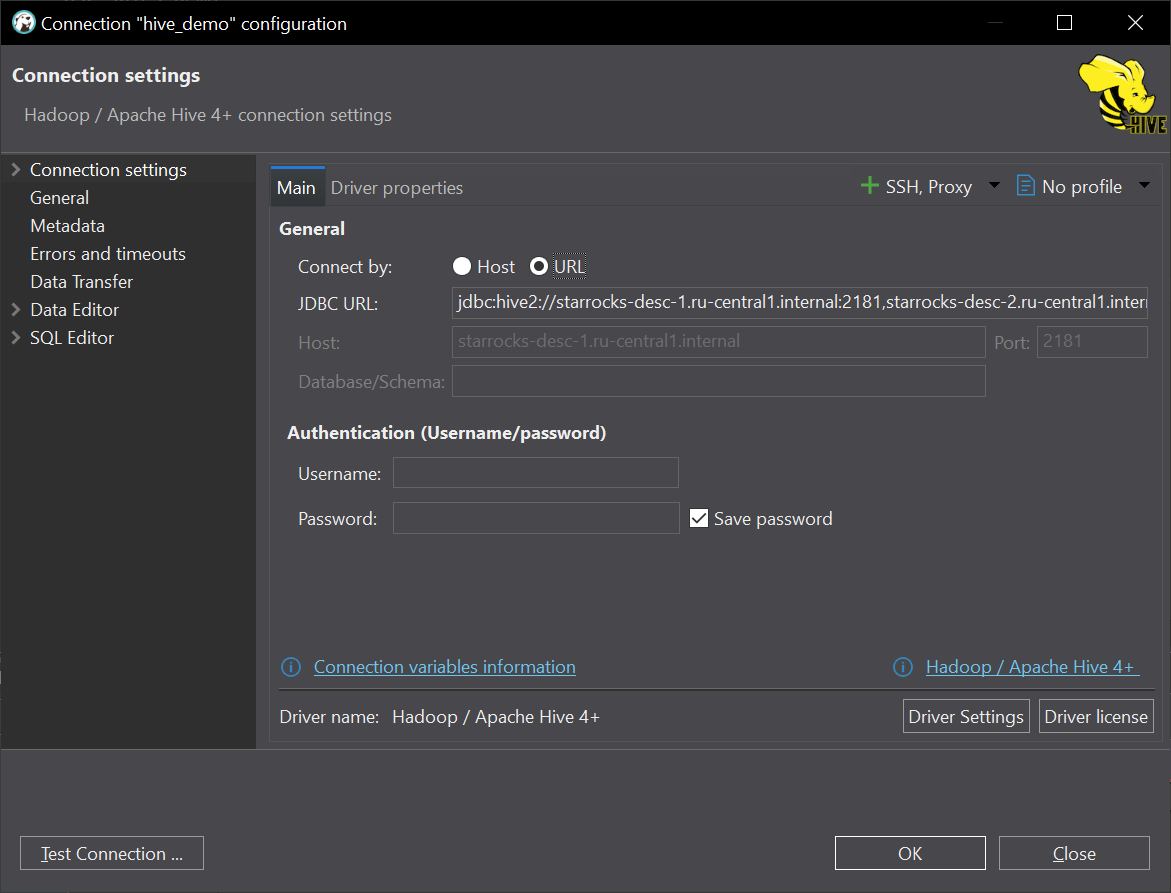1171x893 pixels.
Task: Select the SQL Editor tree item
Action: (72, 337)
